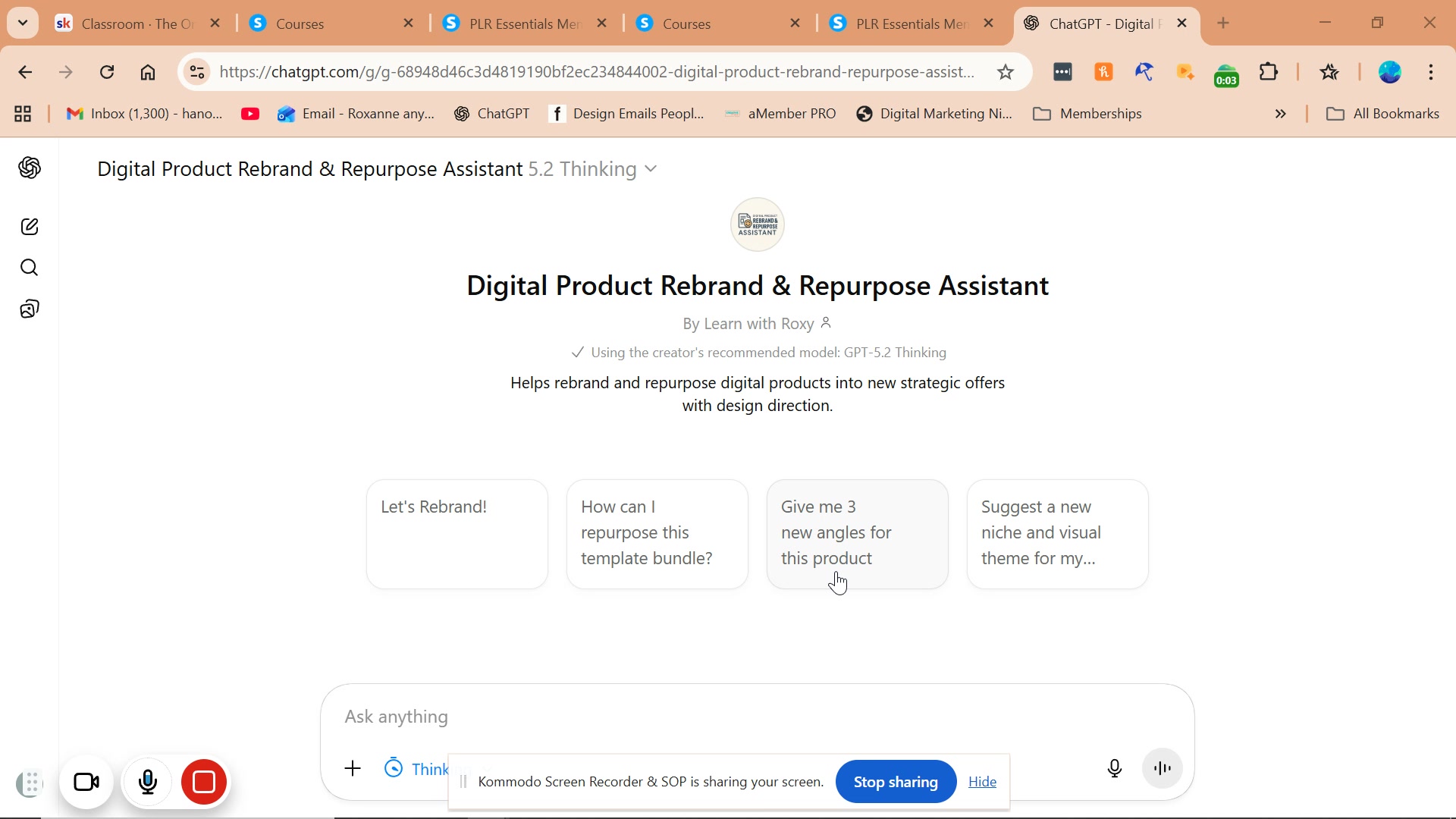The width and height of the screenshot is (1456, 819).
Task: Open the Extensions puzzle icon
Action: [x=1269, y=72]
